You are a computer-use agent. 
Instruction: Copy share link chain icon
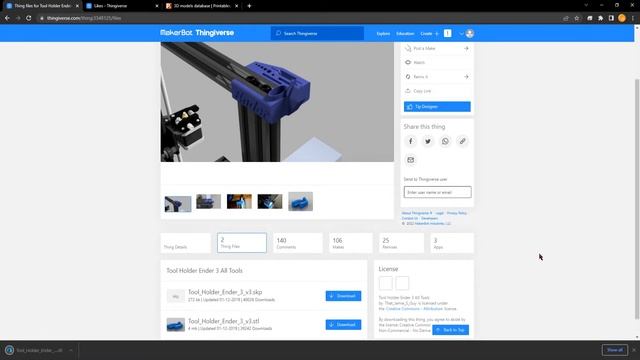462,141
